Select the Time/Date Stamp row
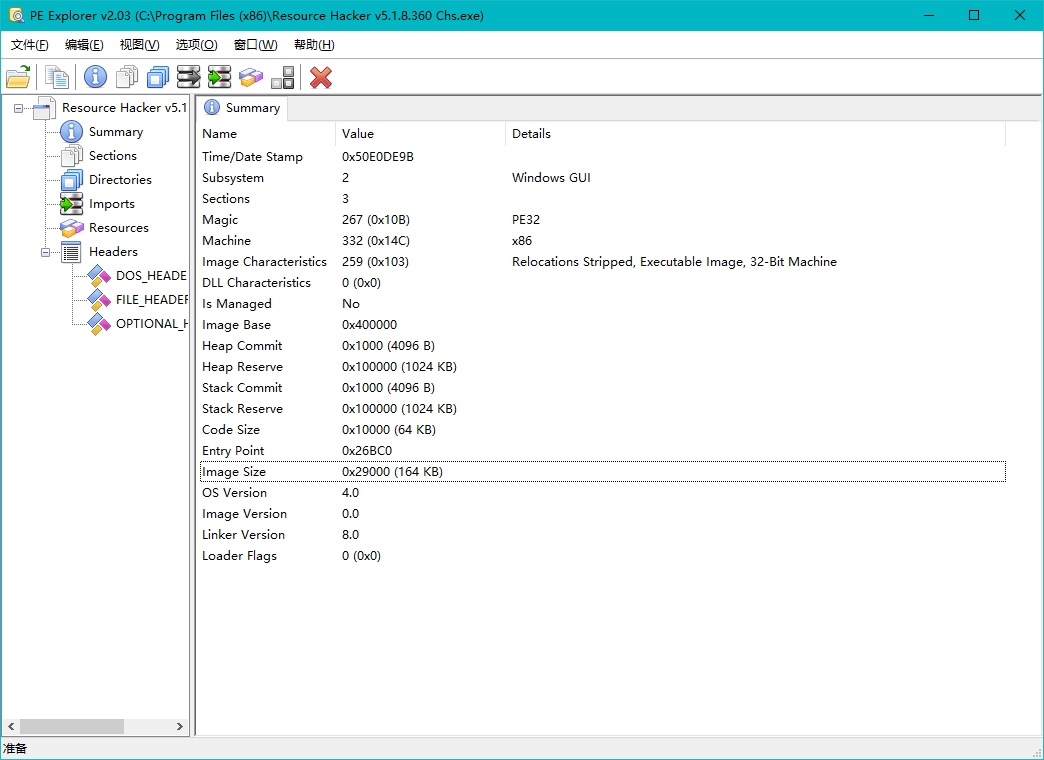This screenshot has width=1044, height=760. (x=603, y=157)
